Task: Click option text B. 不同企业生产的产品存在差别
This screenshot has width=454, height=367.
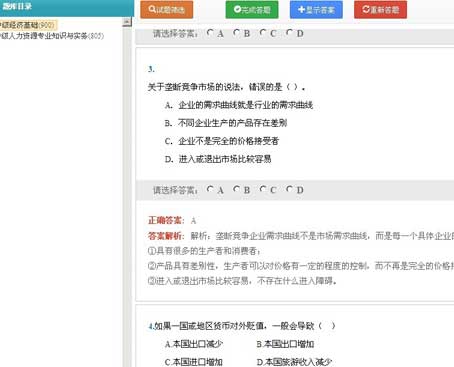Action: pos(226,123)
